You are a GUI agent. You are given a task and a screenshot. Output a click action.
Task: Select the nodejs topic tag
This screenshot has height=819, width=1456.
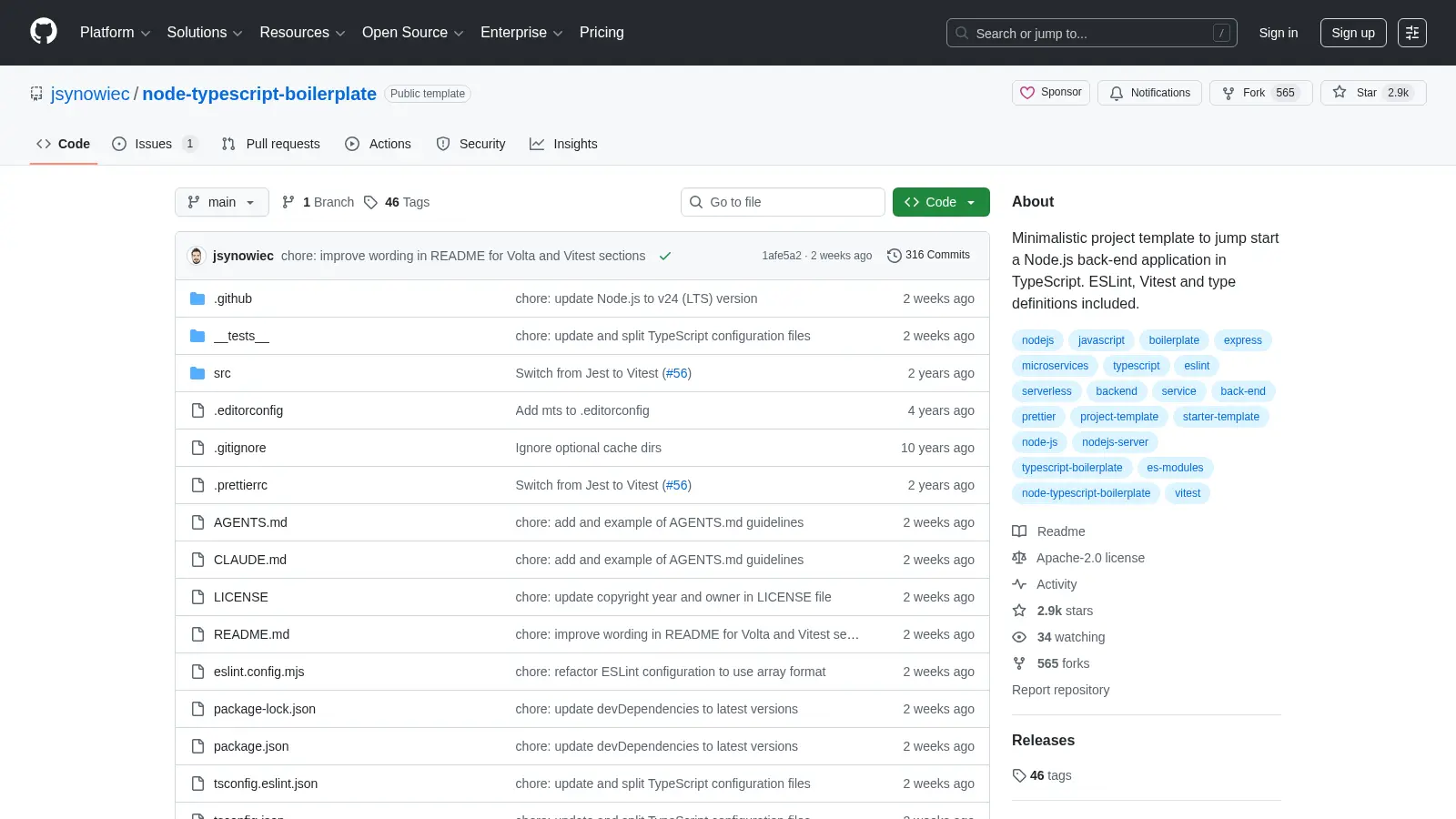(x=1037, y=340)
